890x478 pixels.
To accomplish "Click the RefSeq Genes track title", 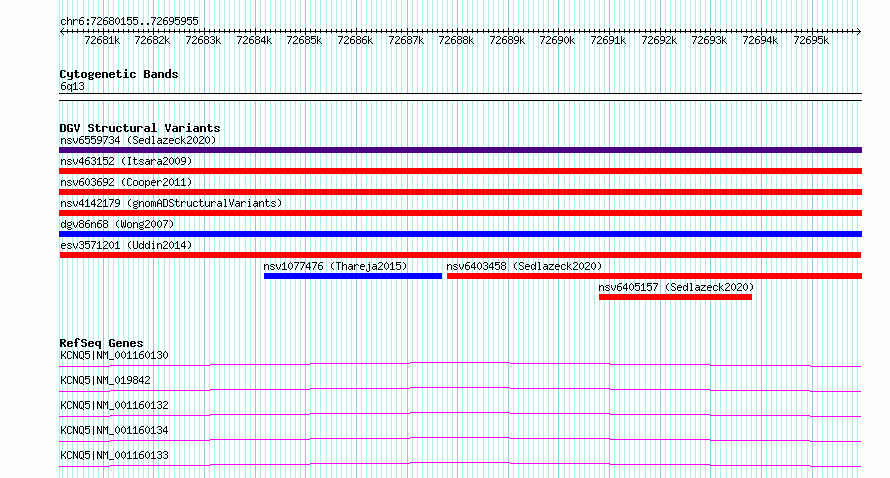I will click(101, 343).
